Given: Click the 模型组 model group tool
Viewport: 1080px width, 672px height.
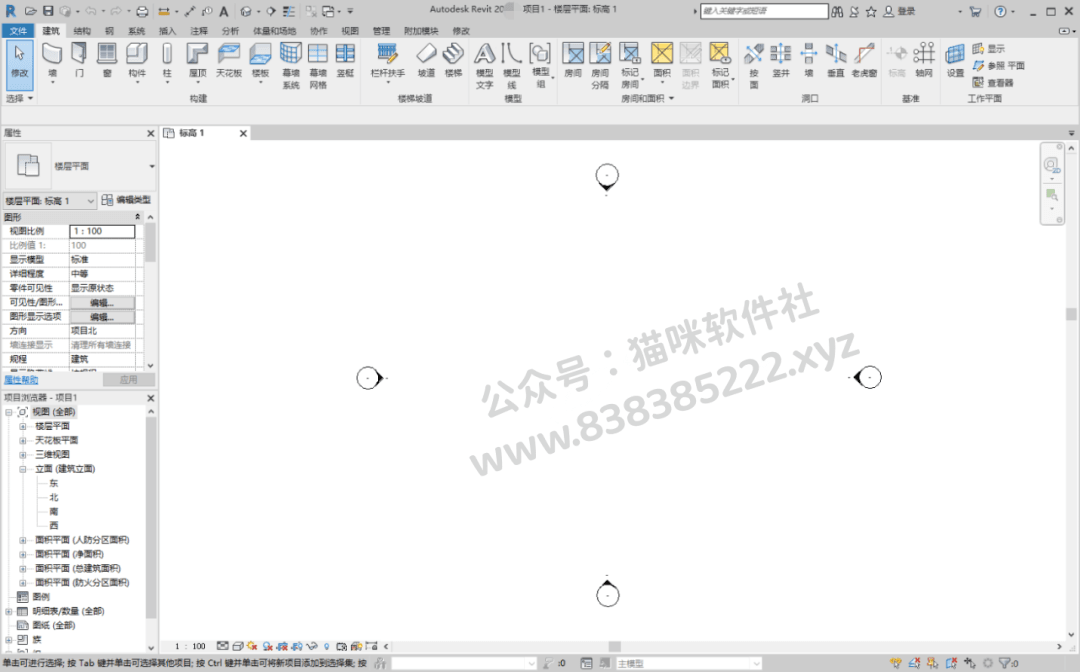Looking at the screenshot, I should coord(541,65).
